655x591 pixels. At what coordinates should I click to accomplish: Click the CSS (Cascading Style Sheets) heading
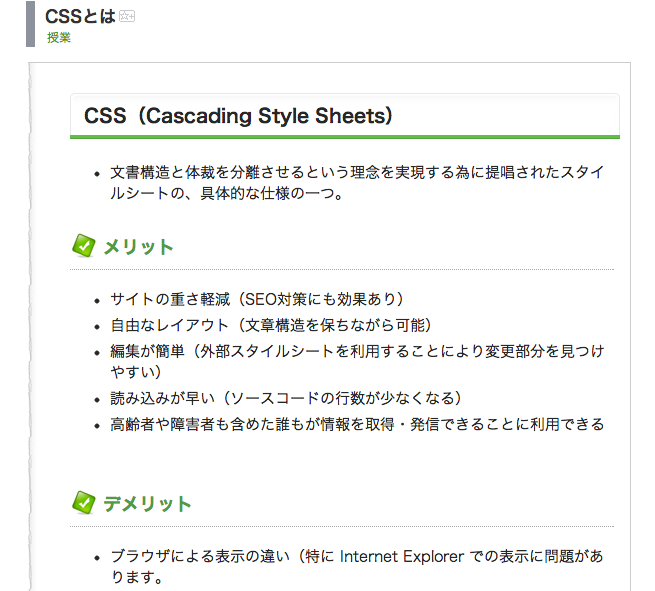[238, 116]
